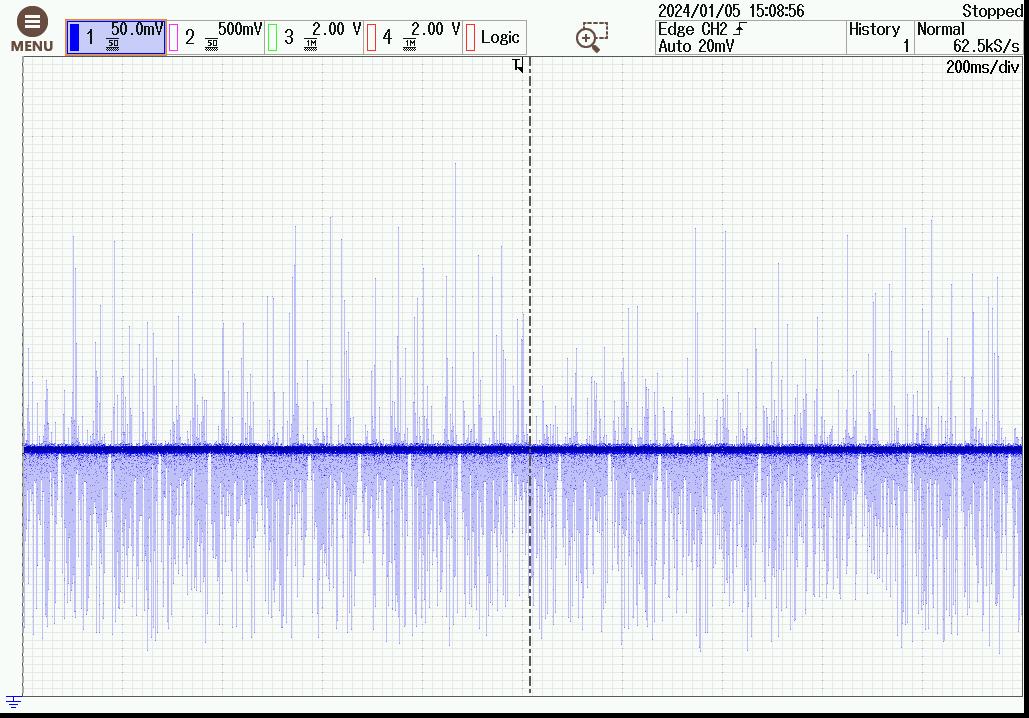Click the Auto 20mV trigger level text
Image resolution: width=1029 pixels, height=718 pixels.
click(x=696, y=46)
